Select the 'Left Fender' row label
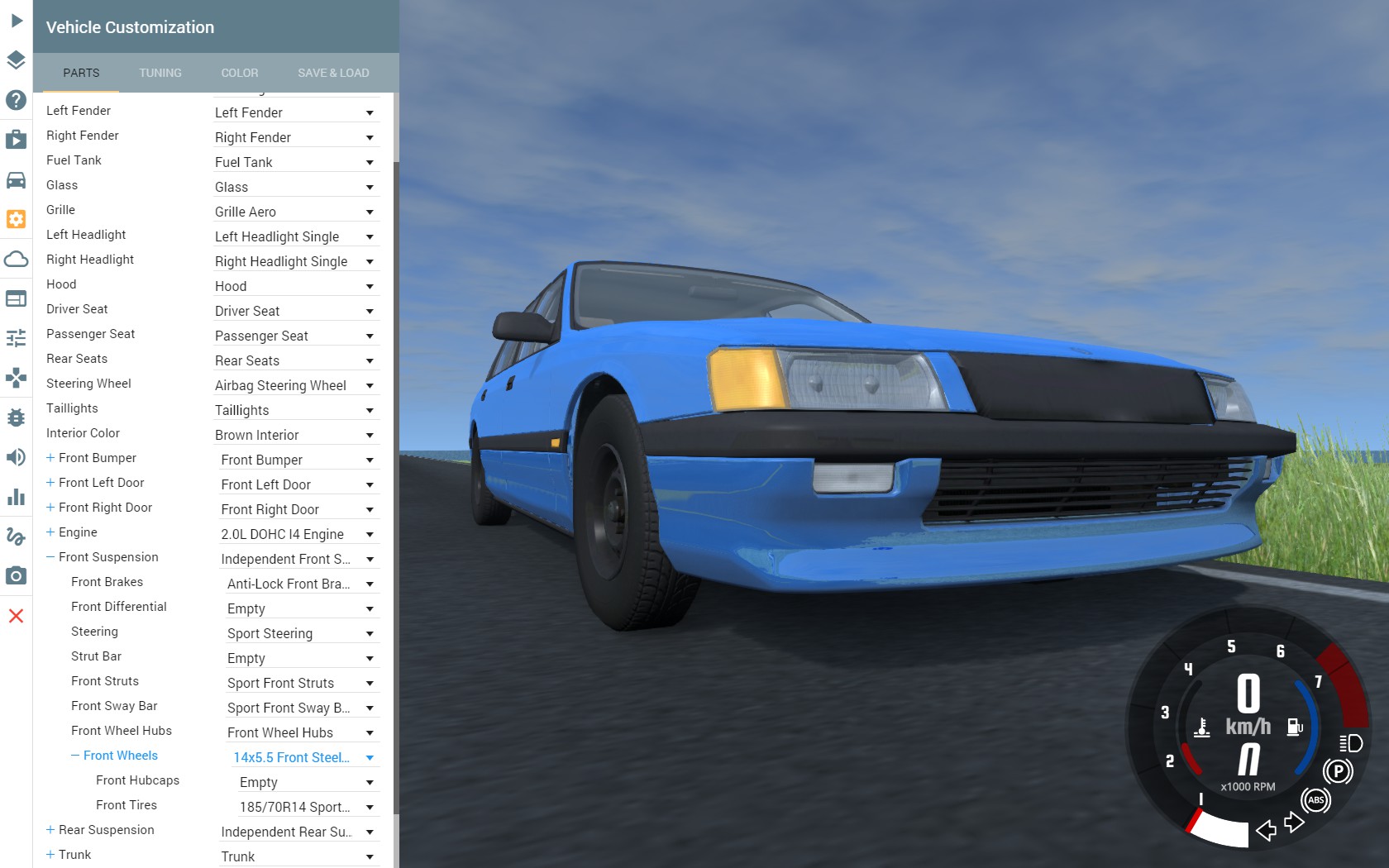 79,110
